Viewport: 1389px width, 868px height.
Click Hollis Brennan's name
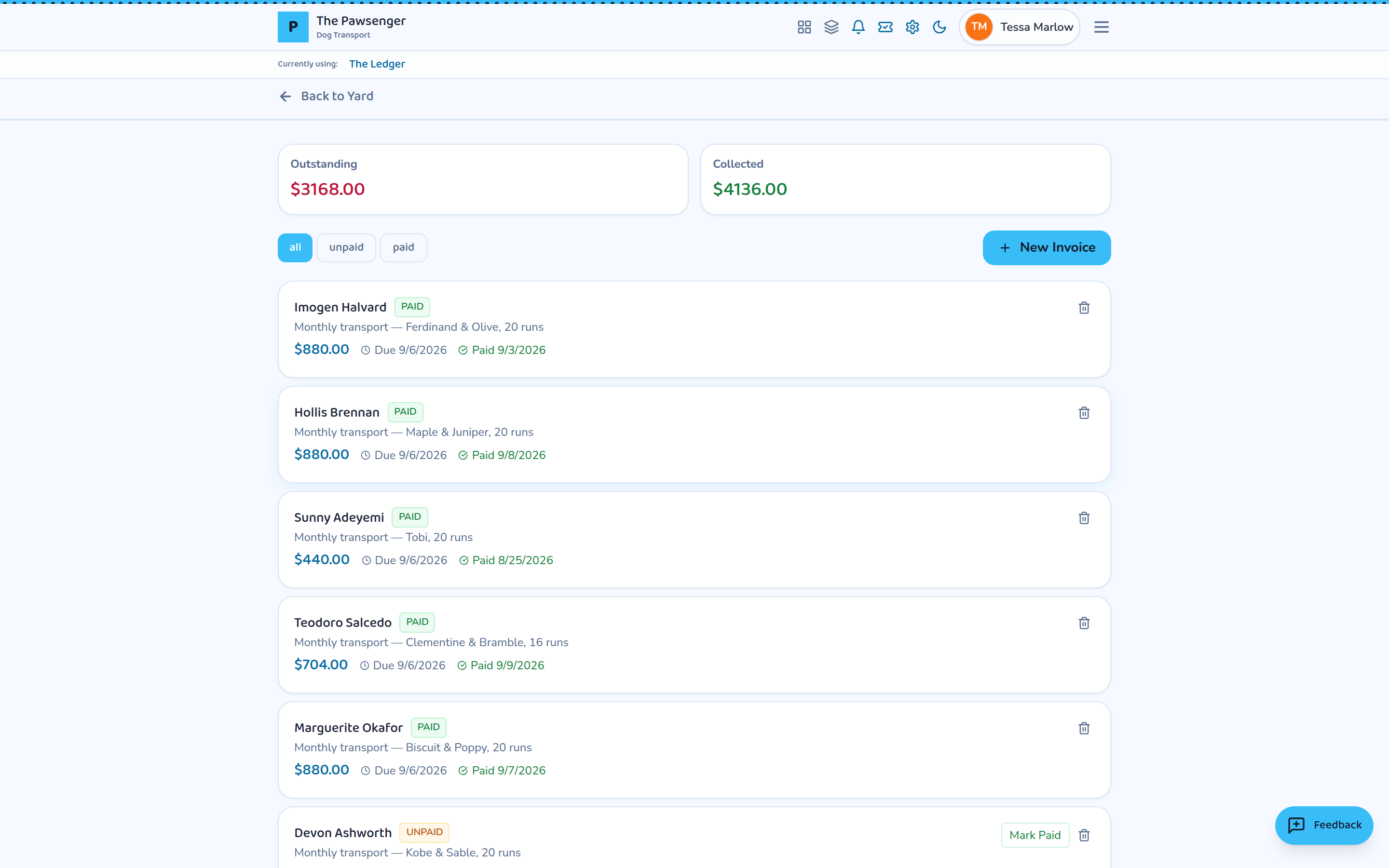[336, 413]
